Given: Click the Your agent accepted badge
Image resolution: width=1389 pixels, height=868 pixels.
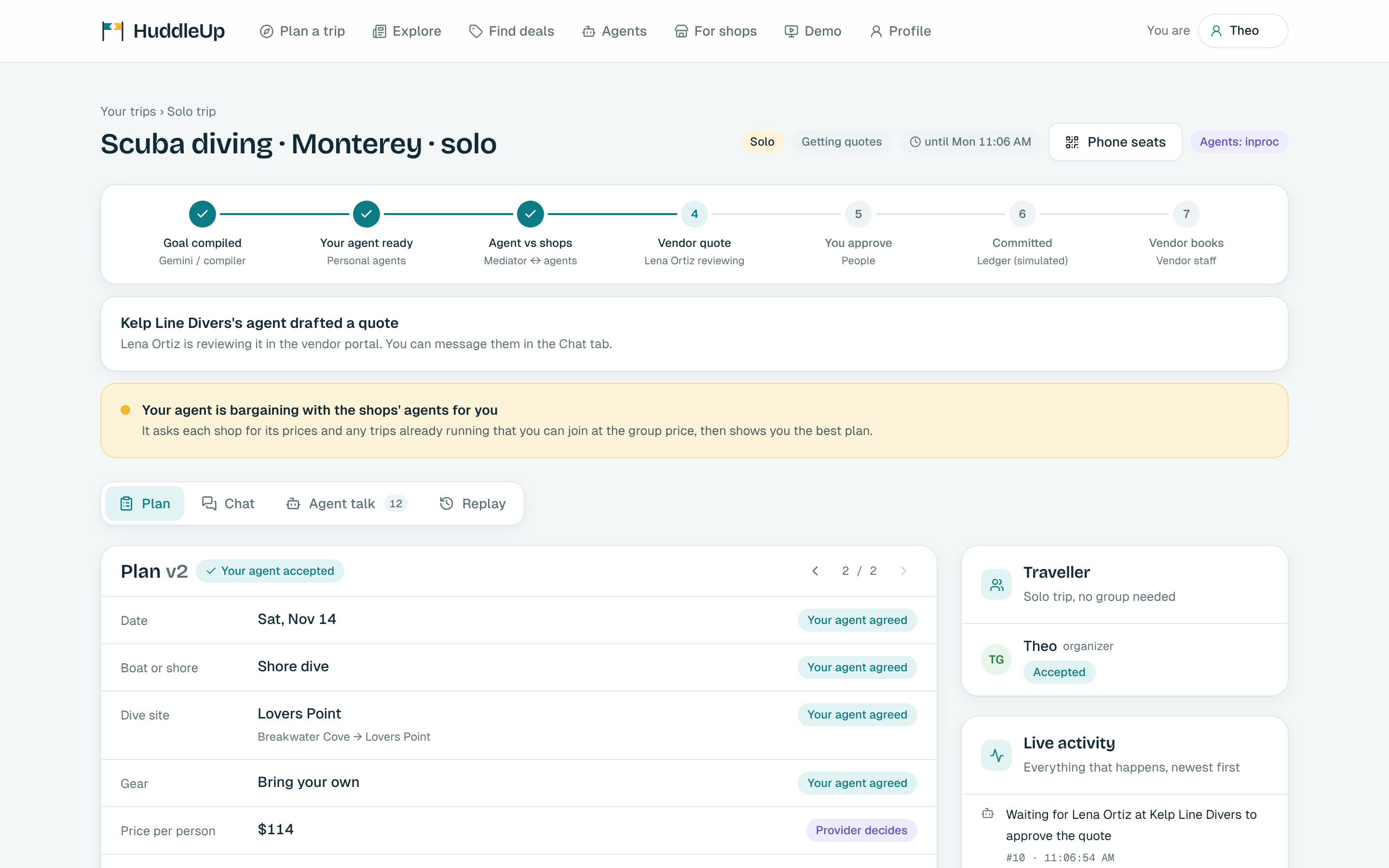Looking at the screenshot, I should point(270,570).
